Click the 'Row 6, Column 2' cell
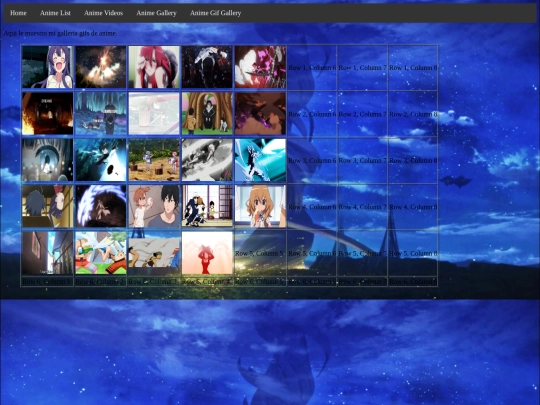 click(101, 282)
